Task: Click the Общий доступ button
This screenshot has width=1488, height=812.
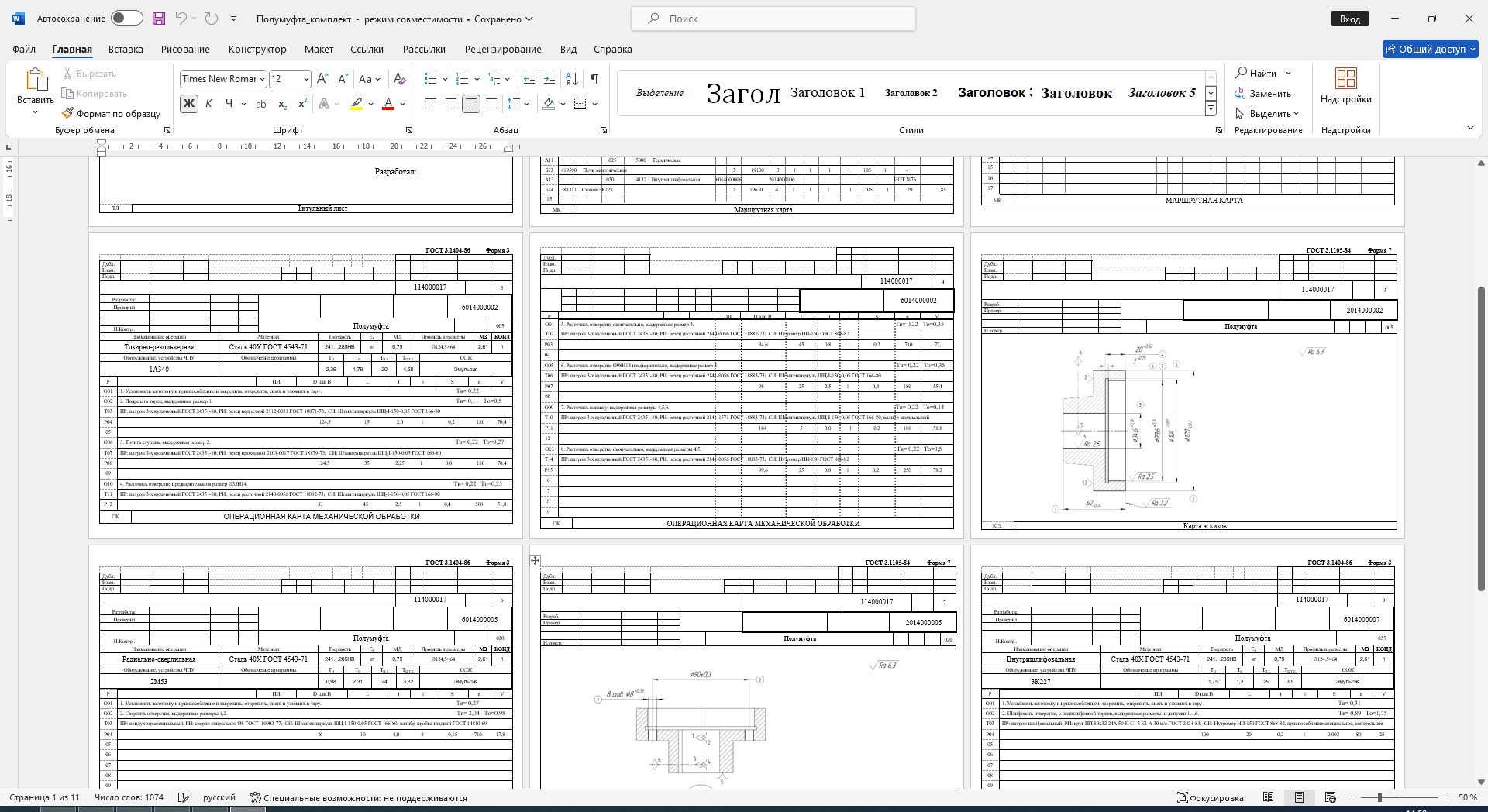Action: [1431, 49]
